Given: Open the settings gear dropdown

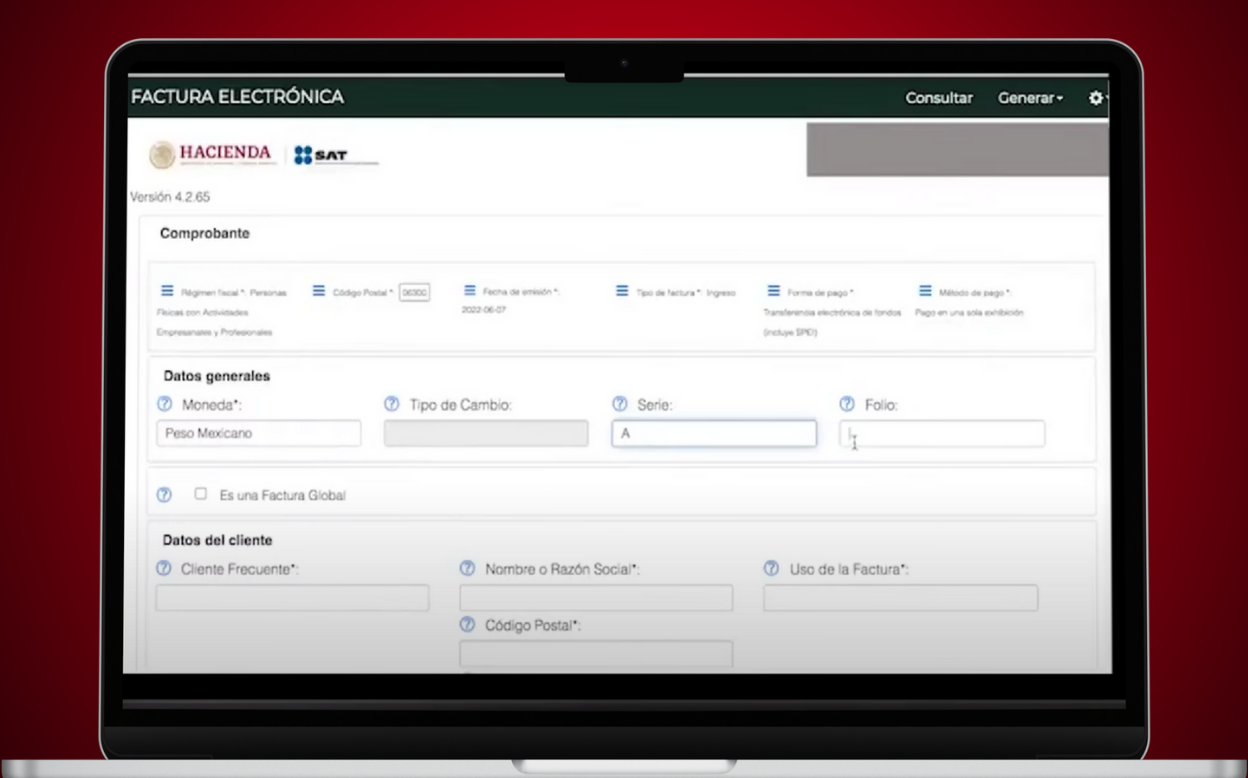Looking at the screenshot, I should 1097,98.
